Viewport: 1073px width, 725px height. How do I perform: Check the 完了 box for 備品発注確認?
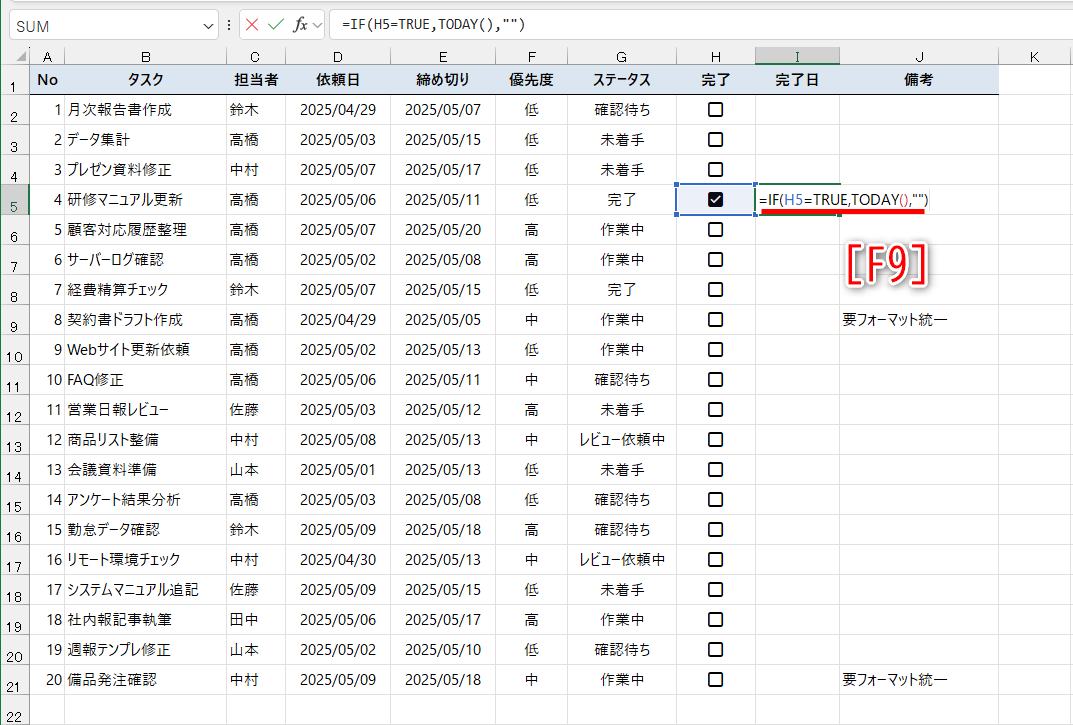[x=715, y=680]
